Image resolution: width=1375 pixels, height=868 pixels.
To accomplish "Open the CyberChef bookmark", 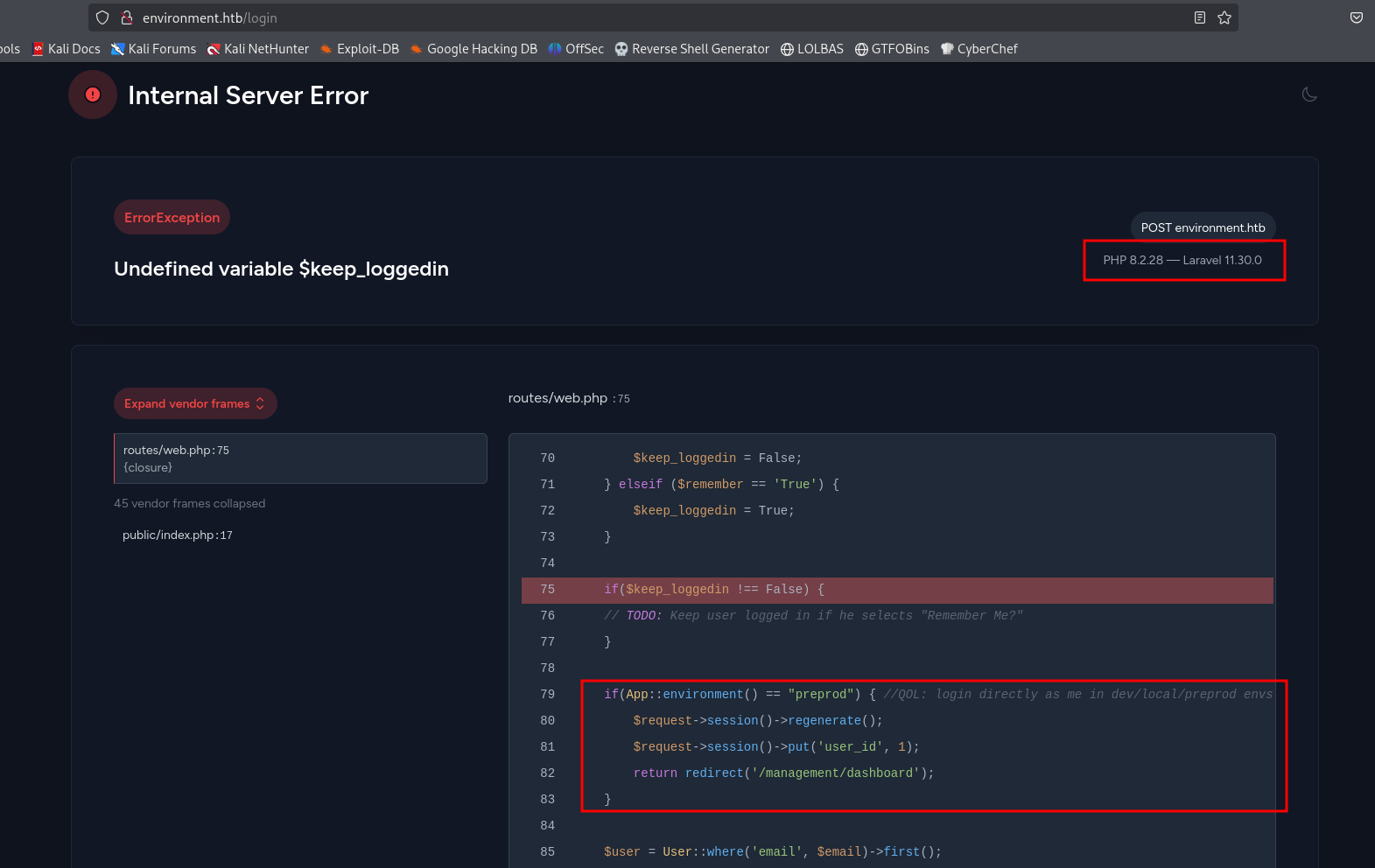I will coord(979,49).
